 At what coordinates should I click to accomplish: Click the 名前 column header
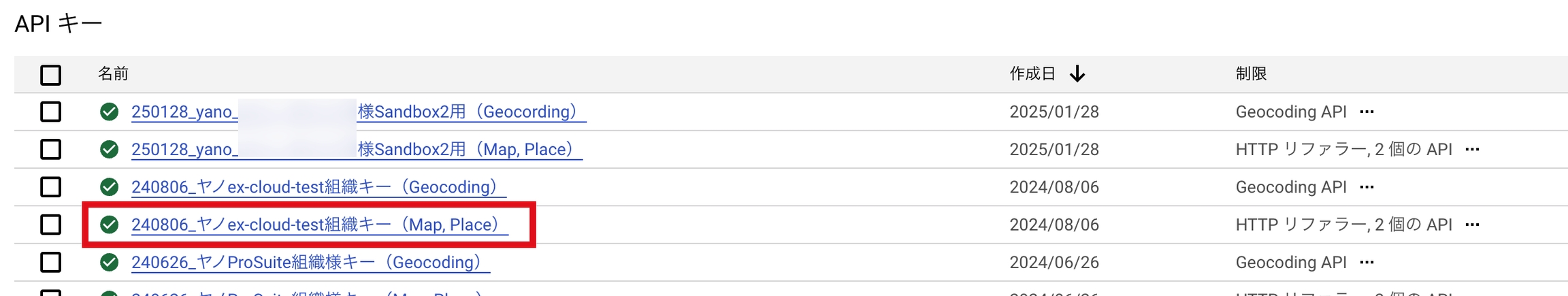click(113, 73)
